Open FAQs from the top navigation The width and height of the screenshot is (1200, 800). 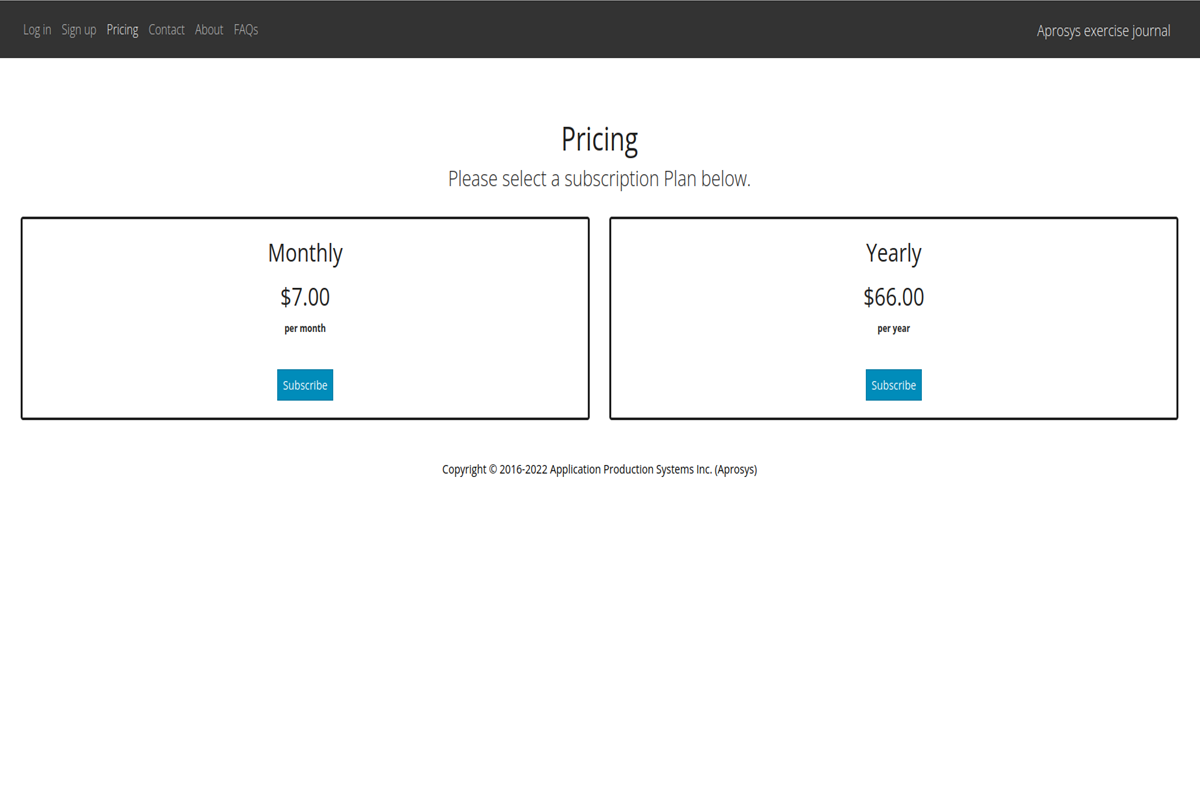coord(246,30)
